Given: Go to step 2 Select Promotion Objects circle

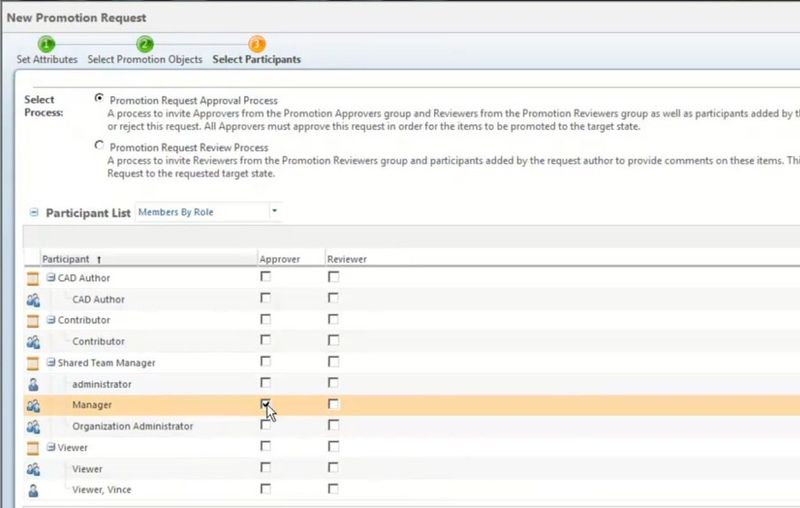Looking at the screenshot, I should (145, 44).
